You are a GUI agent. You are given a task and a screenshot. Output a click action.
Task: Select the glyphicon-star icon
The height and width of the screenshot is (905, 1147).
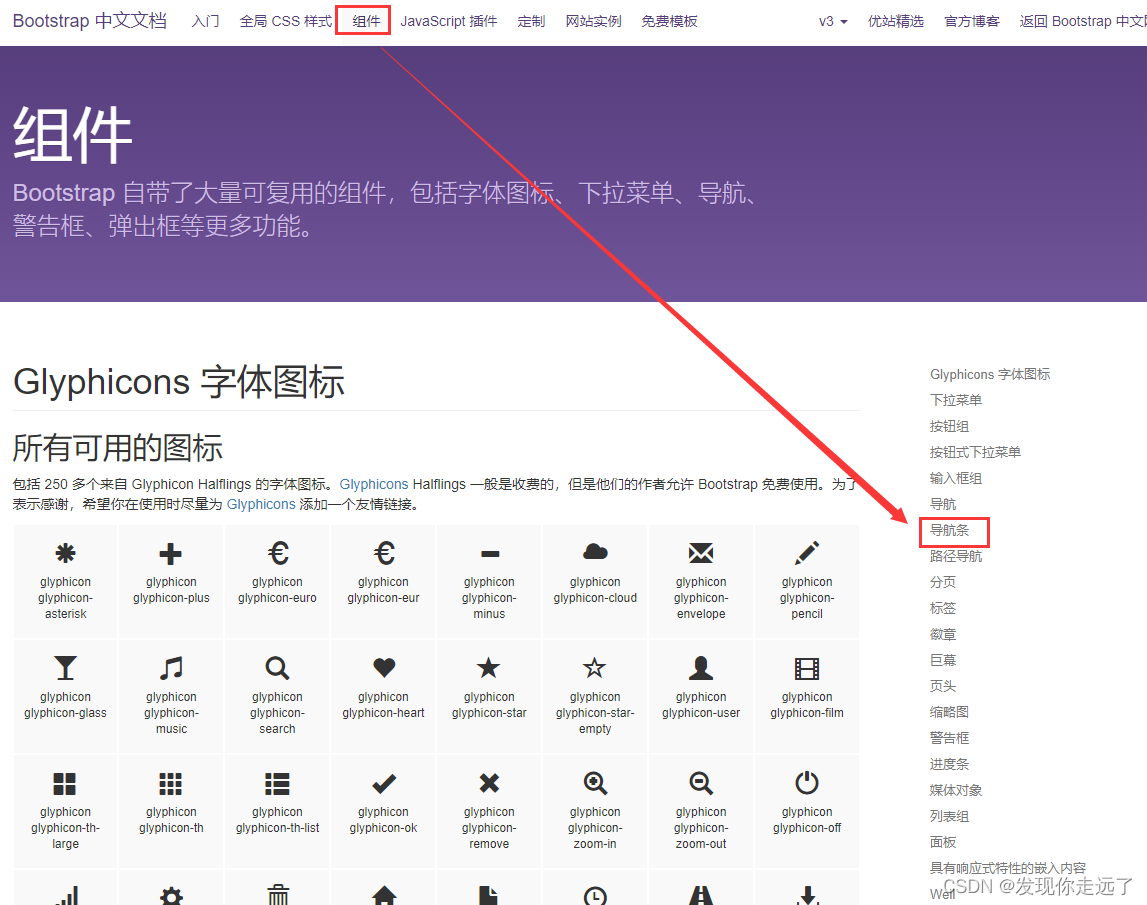click(488, 668)
